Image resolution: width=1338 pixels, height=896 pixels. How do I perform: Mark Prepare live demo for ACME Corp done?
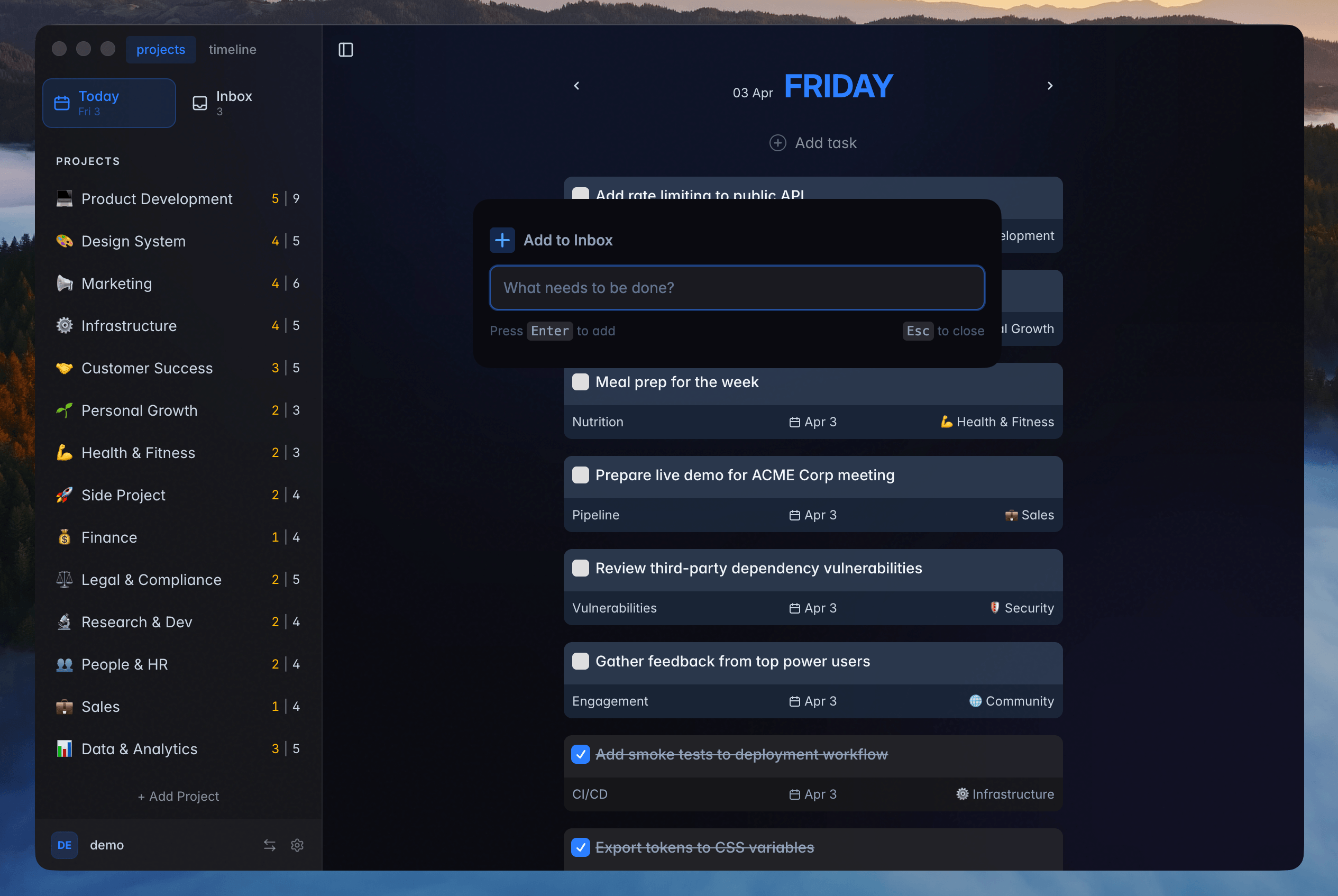[581, 475]
